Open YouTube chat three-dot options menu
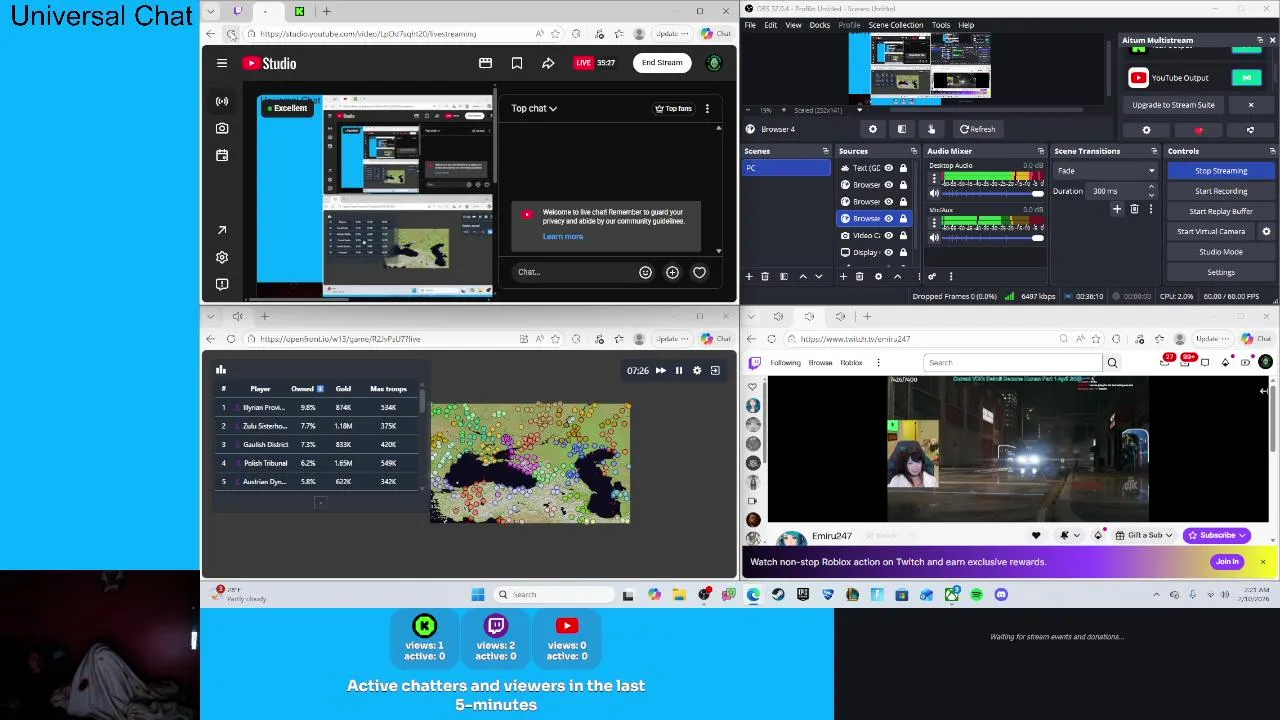 click(x=707, y=108)
